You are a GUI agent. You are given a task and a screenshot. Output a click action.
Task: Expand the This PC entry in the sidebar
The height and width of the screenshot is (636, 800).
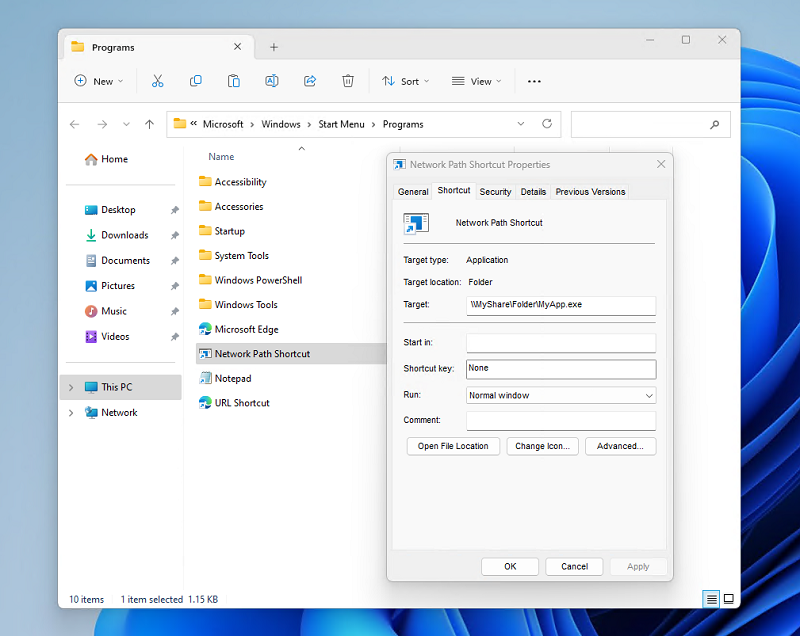[69, 387]
